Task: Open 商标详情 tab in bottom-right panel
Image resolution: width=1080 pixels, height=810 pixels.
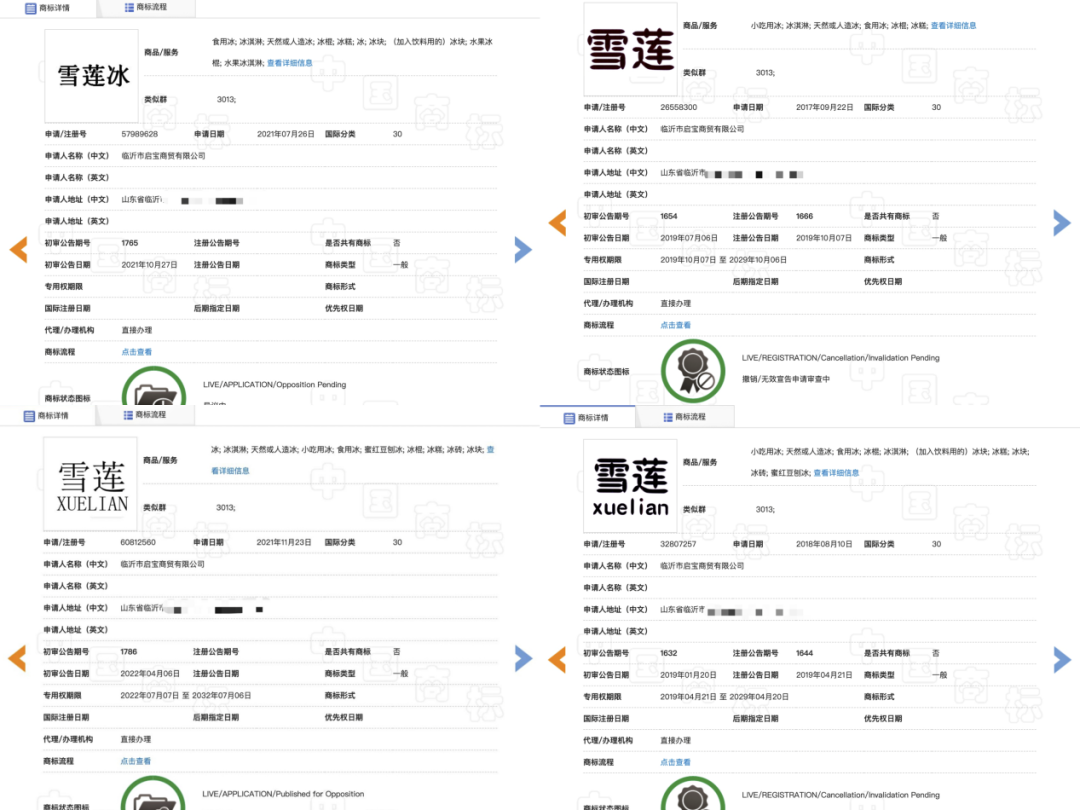Action: [x=586, y=417]
